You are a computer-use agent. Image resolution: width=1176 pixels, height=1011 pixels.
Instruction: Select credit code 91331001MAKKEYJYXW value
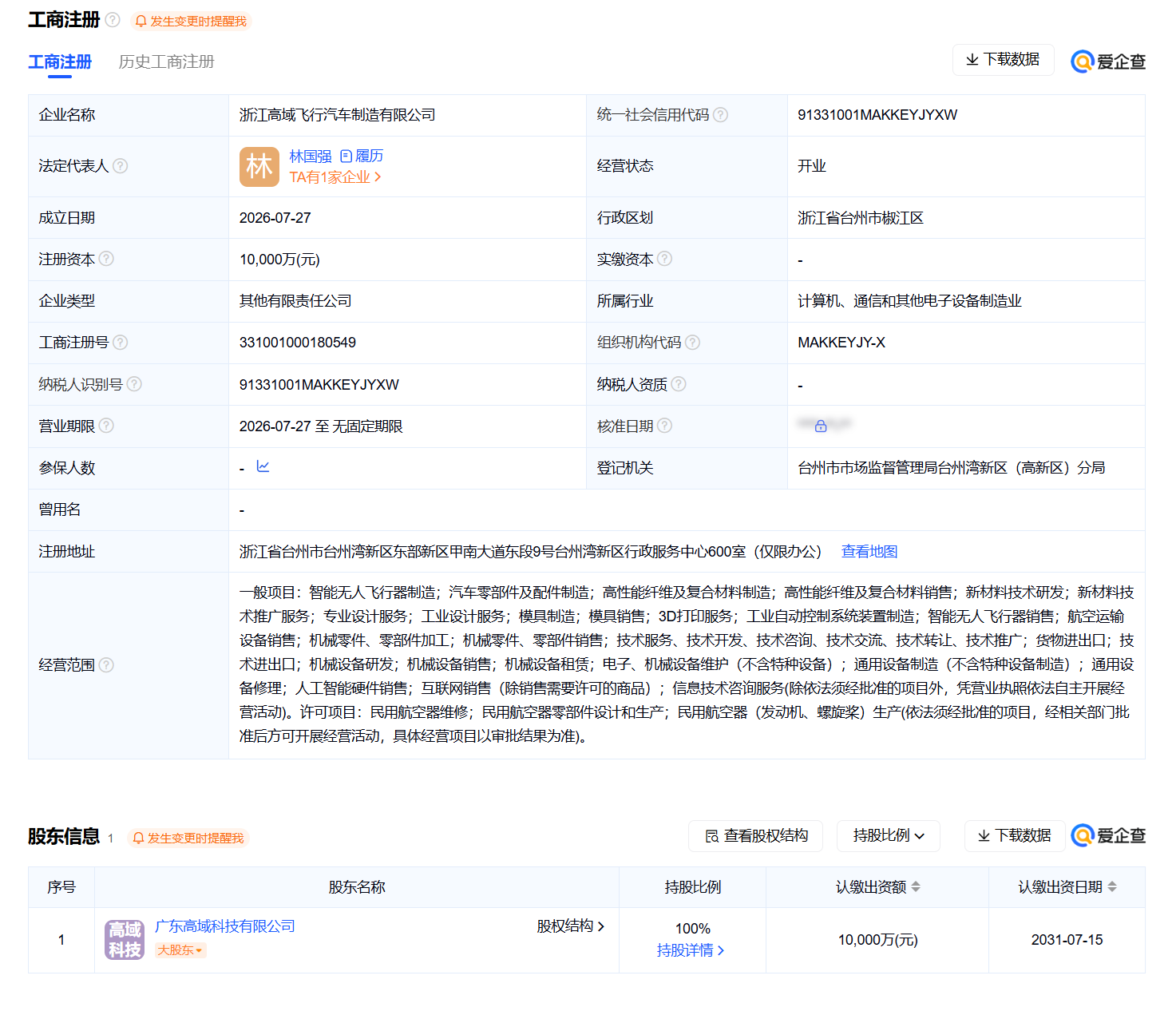coord(877,115)
